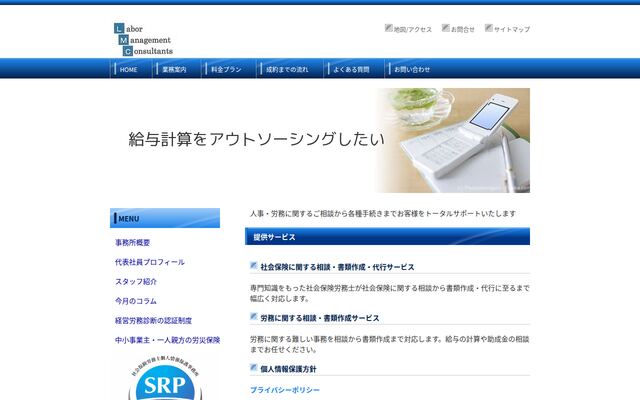The height and width of the screenshot is (400, 640).
Task: Open 事務所概要 in side menu
Action: 133,242
